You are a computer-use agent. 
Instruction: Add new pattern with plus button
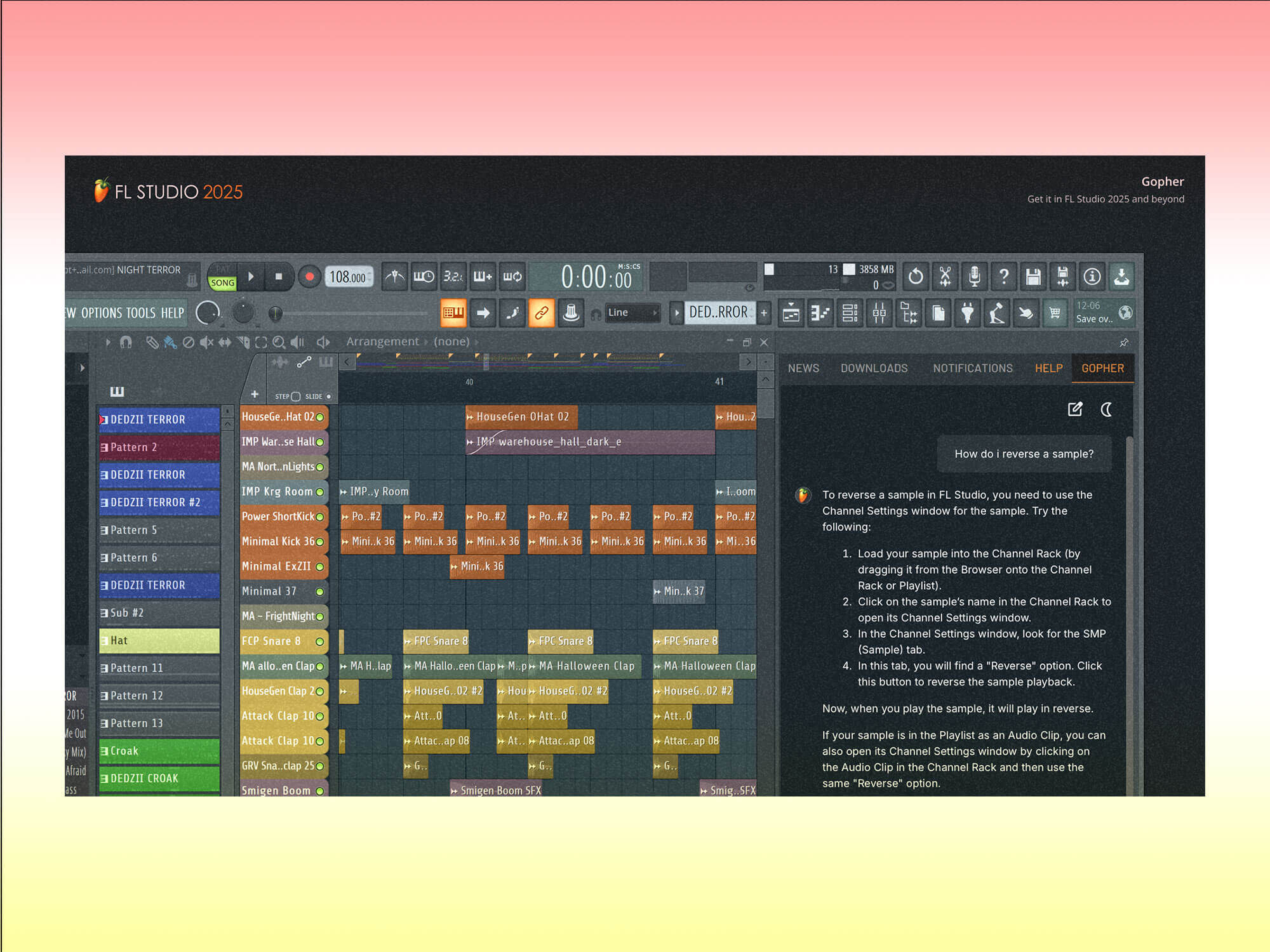coord(764,313)
